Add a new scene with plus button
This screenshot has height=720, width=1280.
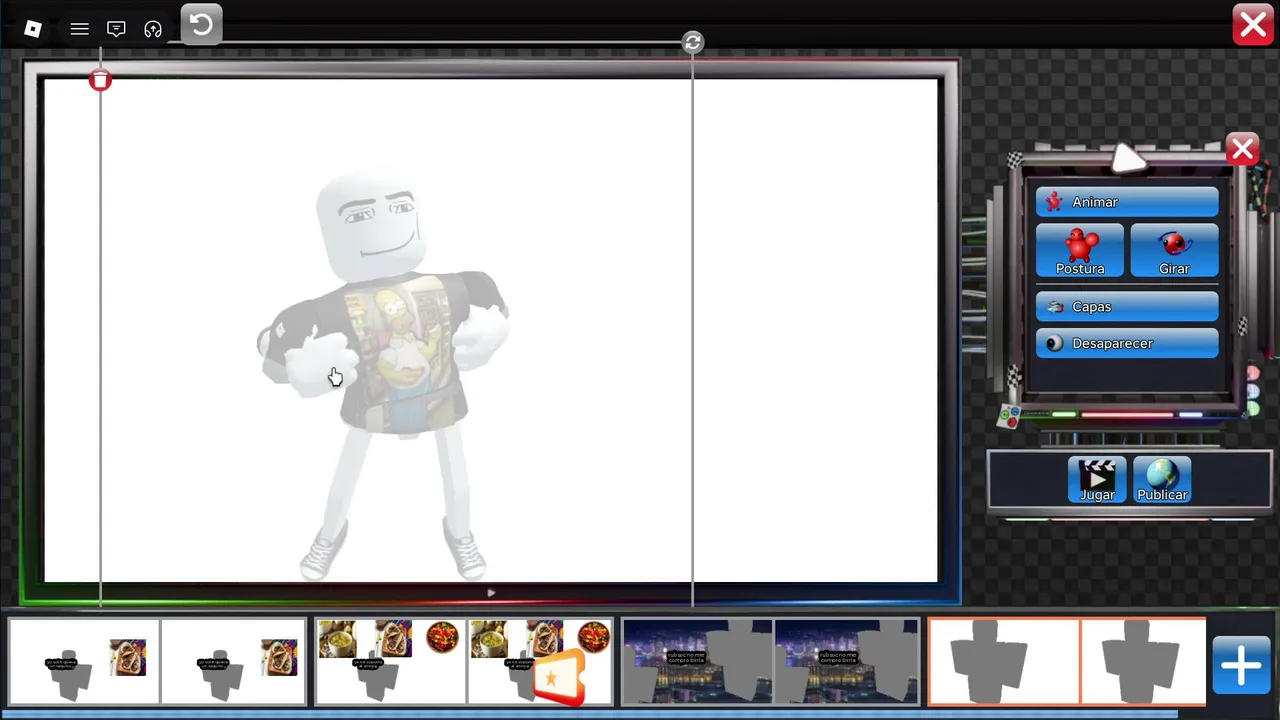coord(1241,666)
